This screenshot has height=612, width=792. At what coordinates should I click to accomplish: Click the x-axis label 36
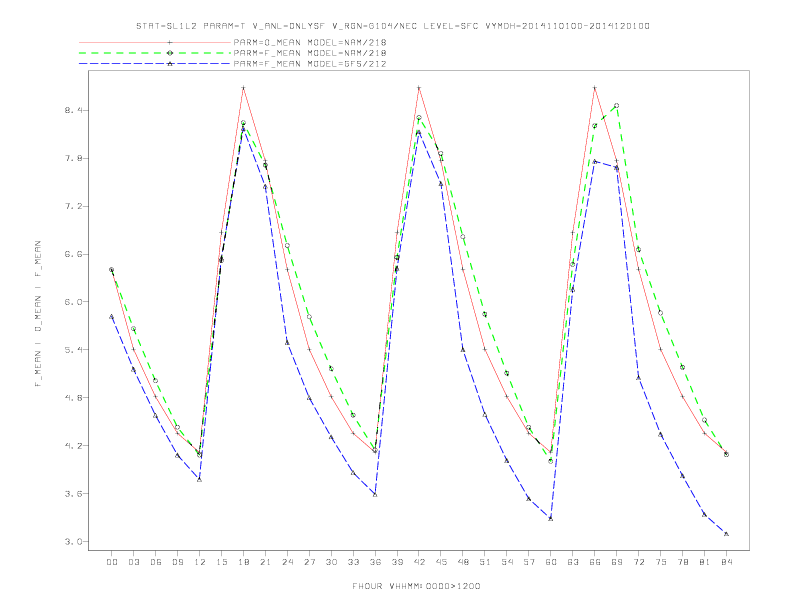[x=375, y=562]
